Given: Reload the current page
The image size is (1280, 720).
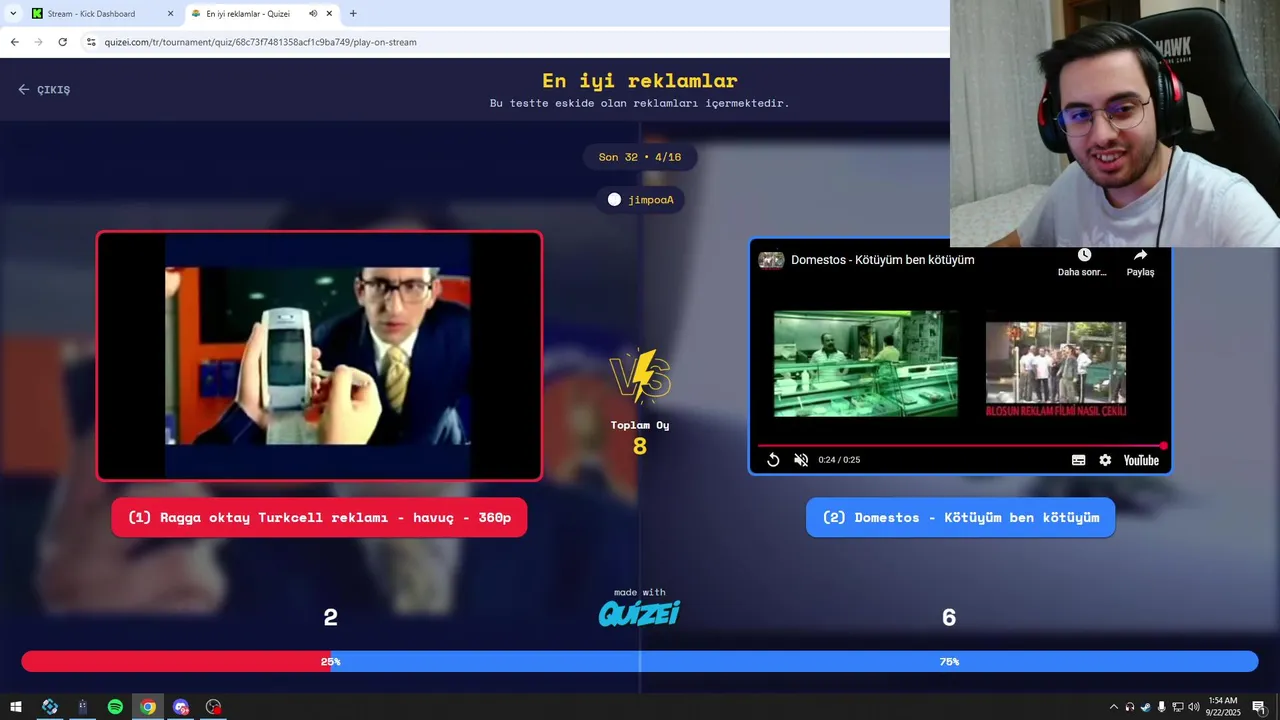Looking at the screenshot, I should click(62, 42).
